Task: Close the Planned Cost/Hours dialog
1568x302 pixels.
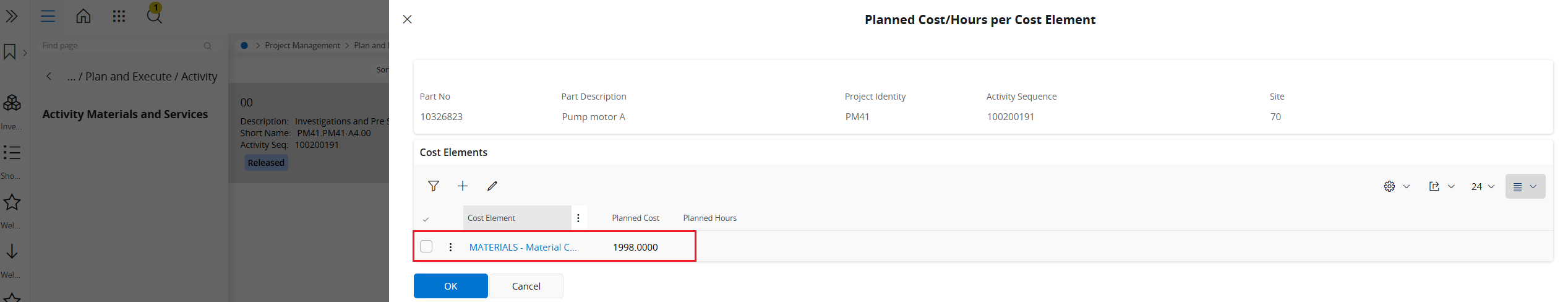Action: point(407,19)
